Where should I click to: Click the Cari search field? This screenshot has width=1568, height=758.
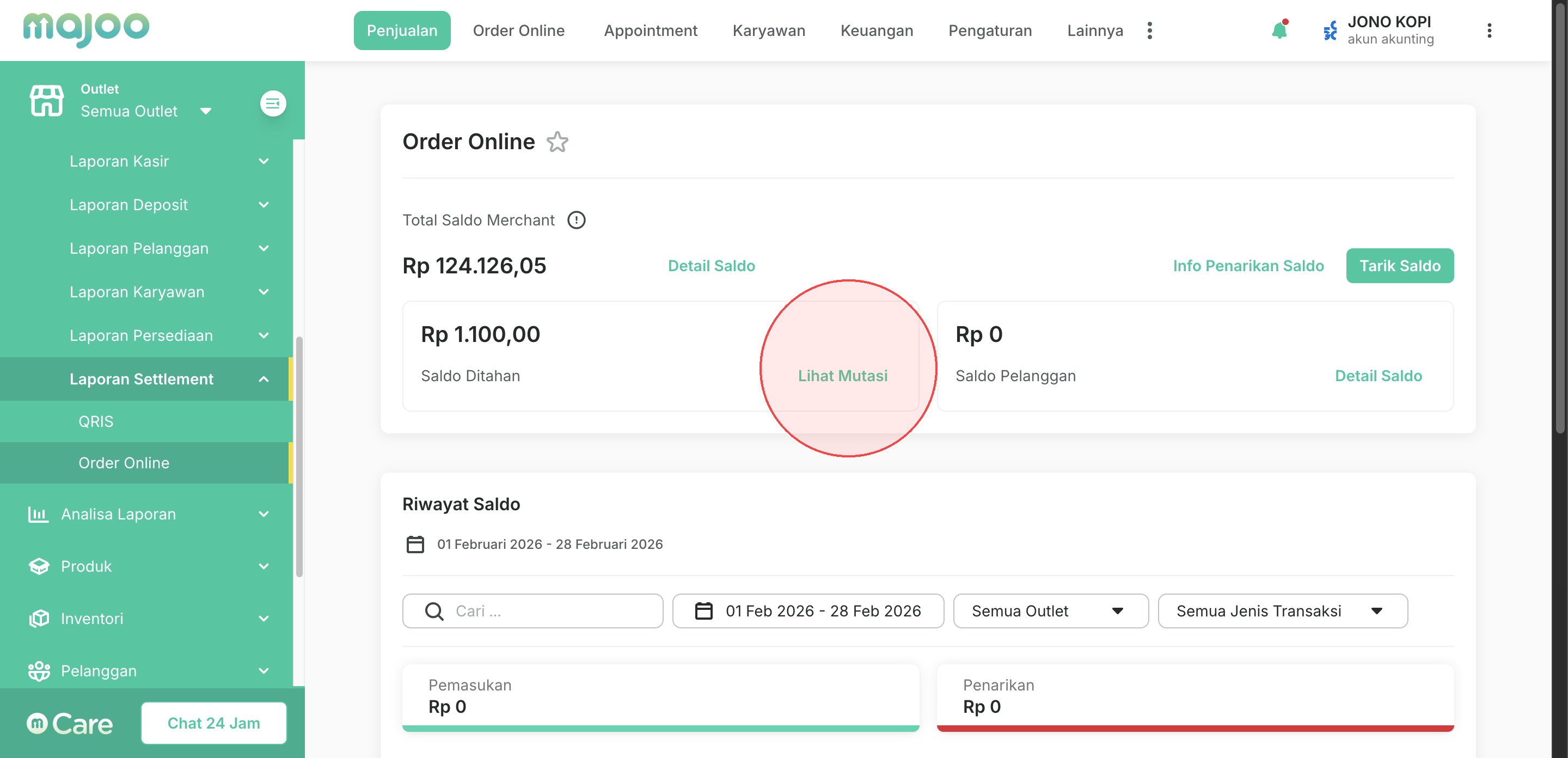click(x=532, y=610)
